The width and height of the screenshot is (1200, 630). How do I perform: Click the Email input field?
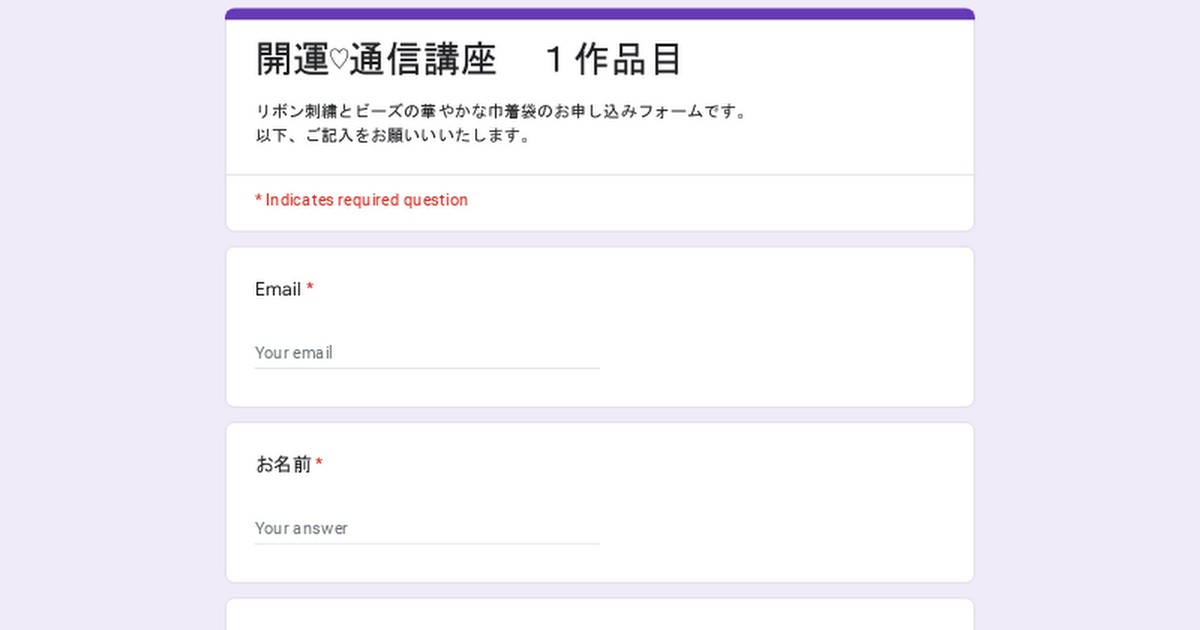coord(426,353)
